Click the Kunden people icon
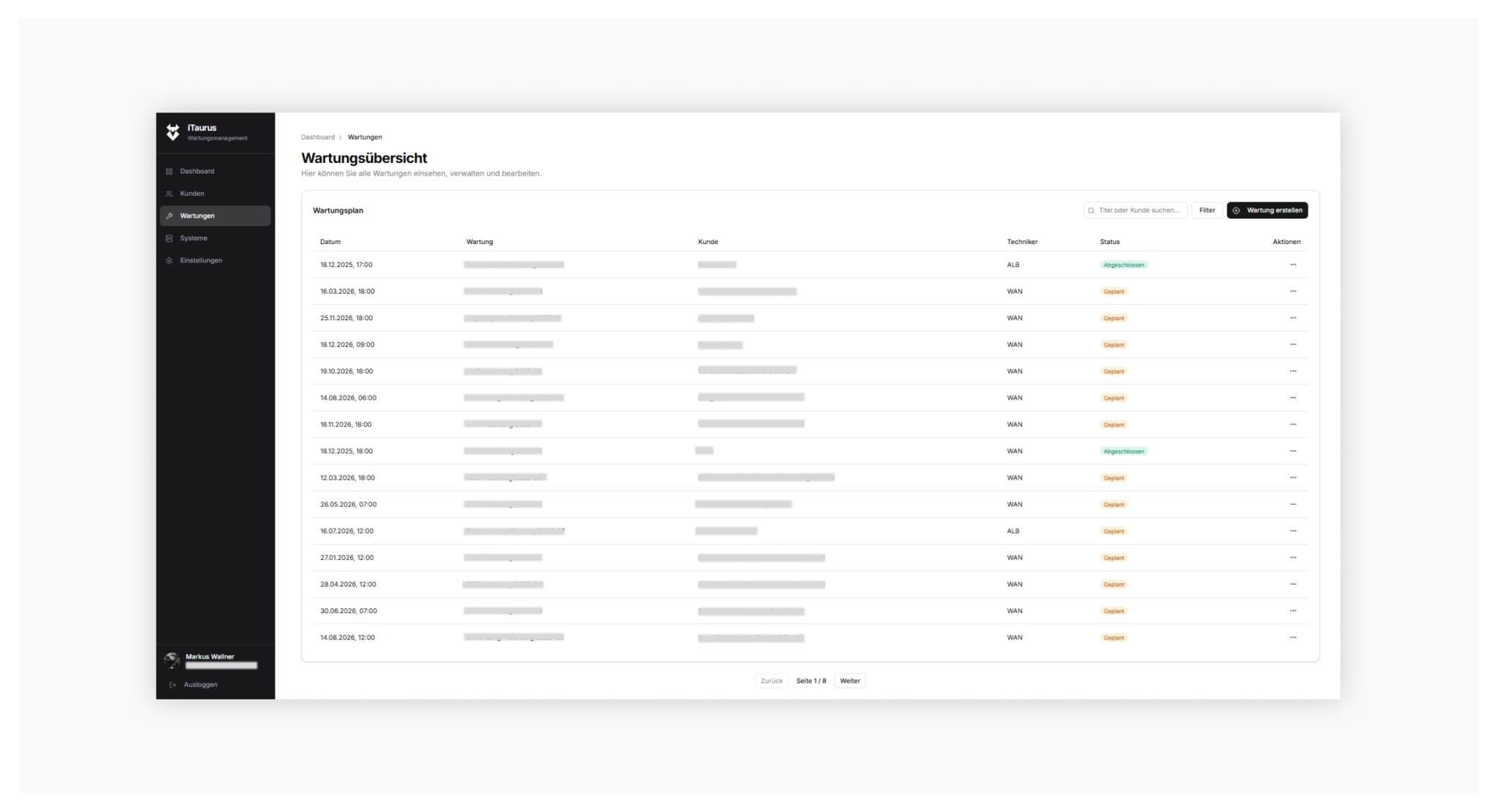1497x812 pixels. pos(170,193)
